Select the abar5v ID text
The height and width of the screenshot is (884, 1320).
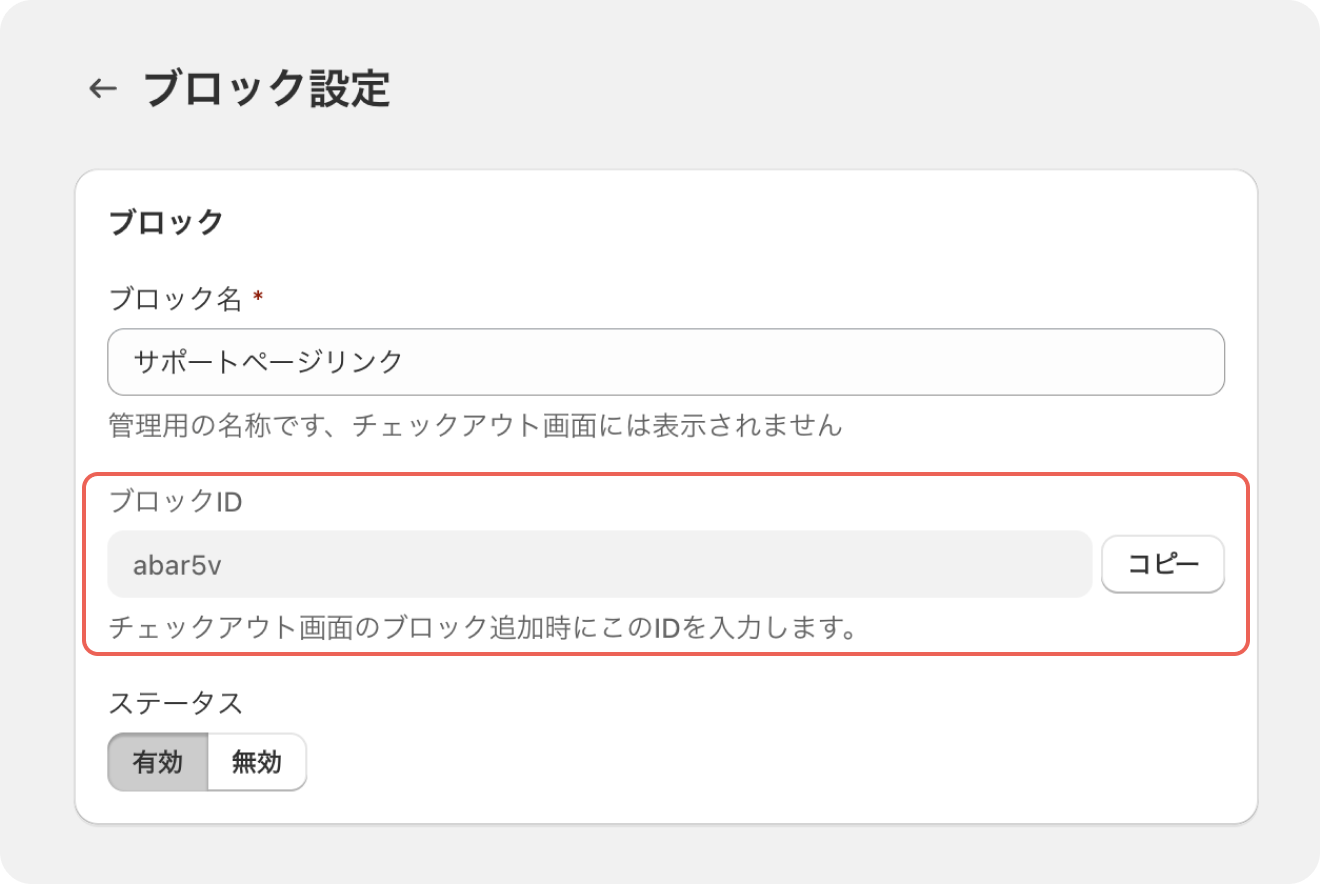pos(177,565)
